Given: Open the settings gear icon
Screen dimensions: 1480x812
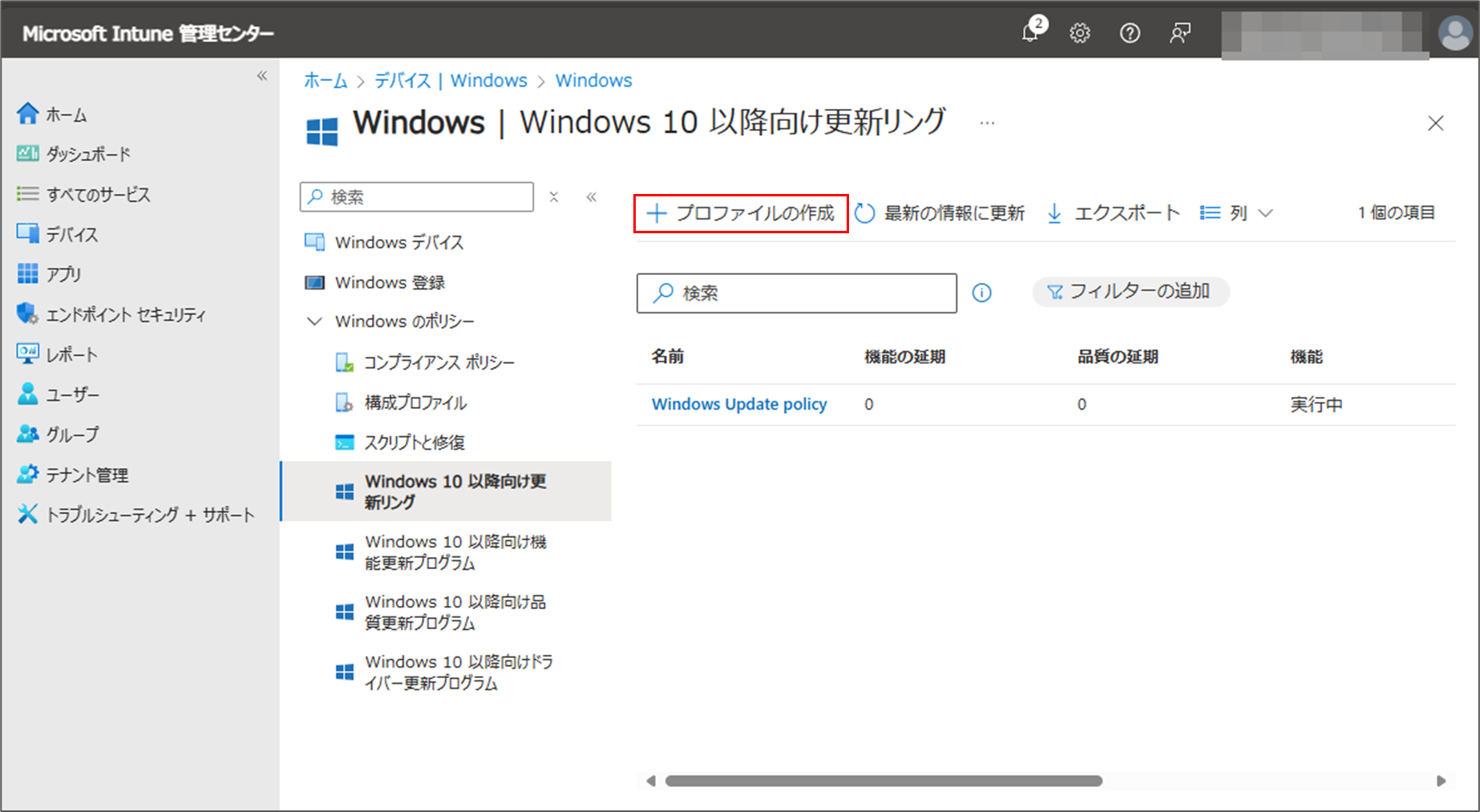Looking at the screenshot, I should pos(1080,33).
